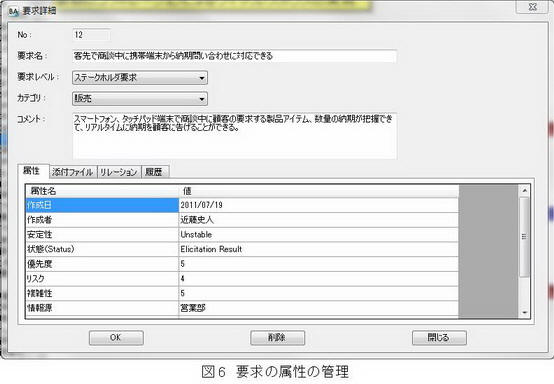
Task: Click the value 2011/07/19
Action: tap(319, 205)
